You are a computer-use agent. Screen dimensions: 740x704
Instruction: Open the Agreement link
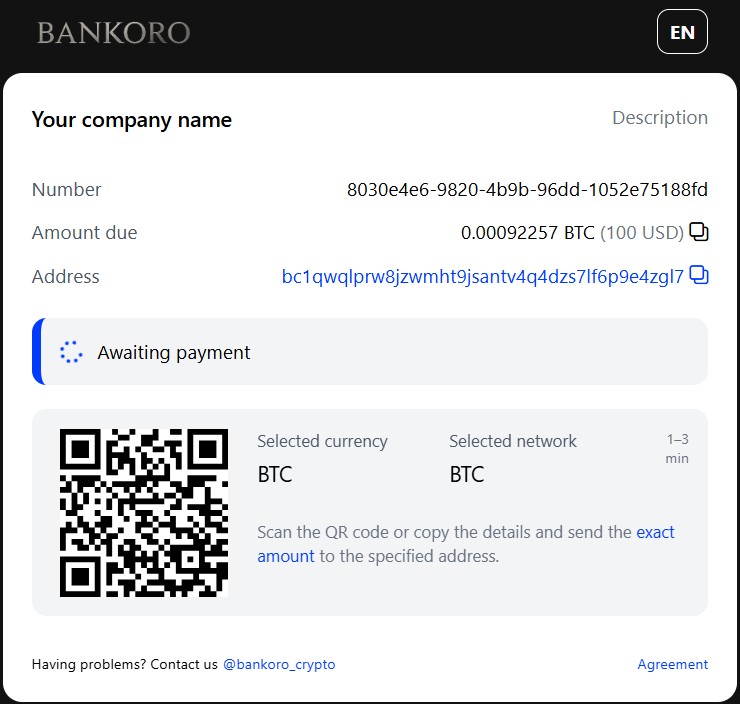(x=672, y=664)
